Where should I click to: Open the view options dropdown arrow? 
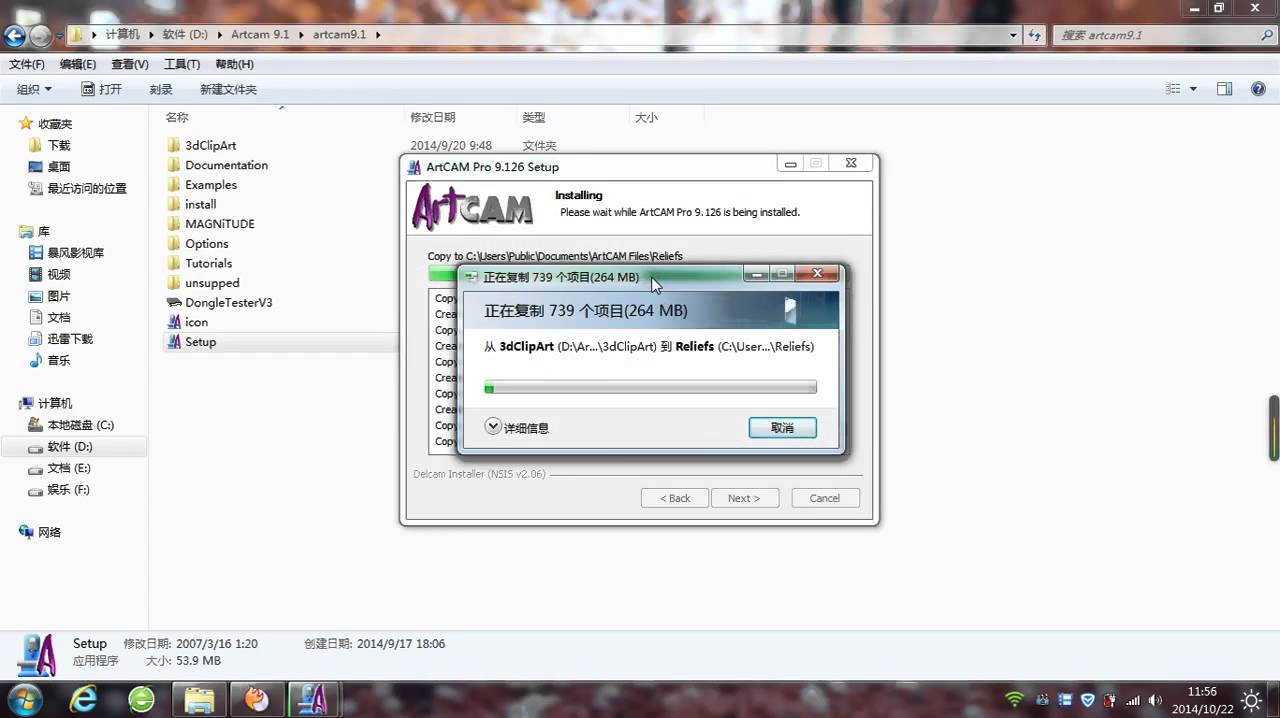[x=1193, y=89]
